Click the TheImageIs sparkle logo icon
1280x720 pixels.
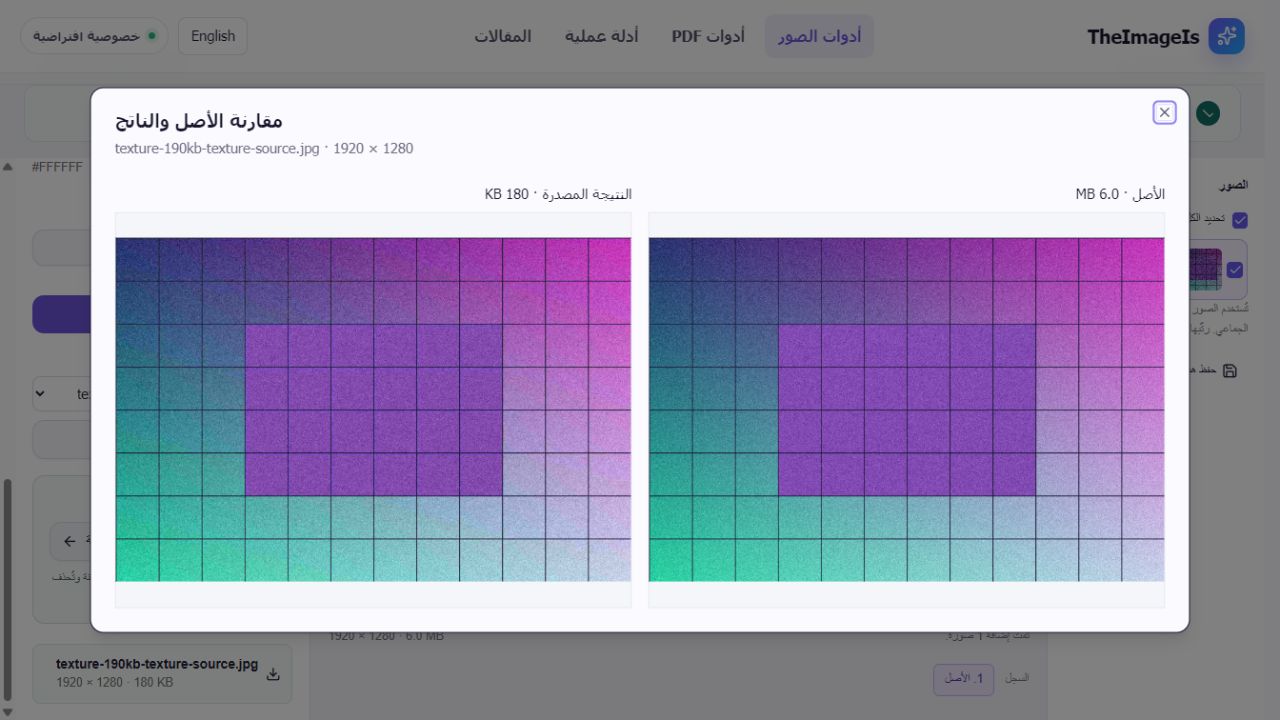click(1226, 36)
